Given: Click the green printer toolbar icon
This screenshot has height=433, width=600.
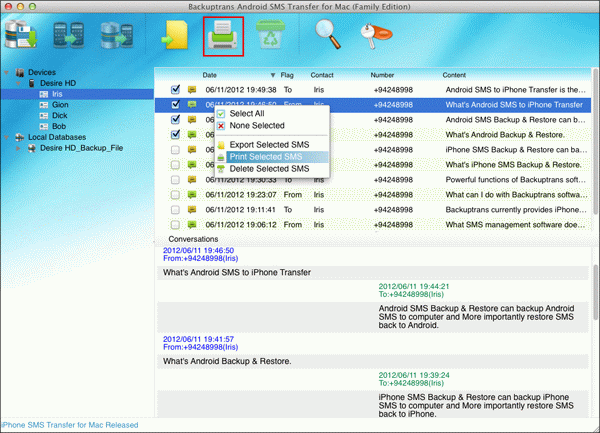Looking at the screenshot, I should [x=223, y=36].
